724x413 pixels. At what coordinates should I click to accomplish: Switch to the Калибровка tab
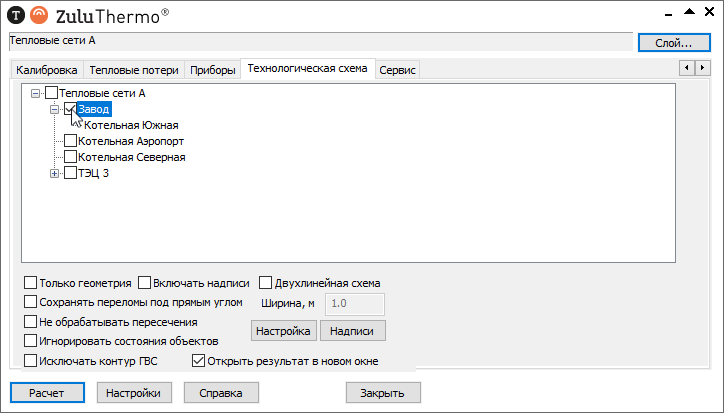tap(47, 70)
